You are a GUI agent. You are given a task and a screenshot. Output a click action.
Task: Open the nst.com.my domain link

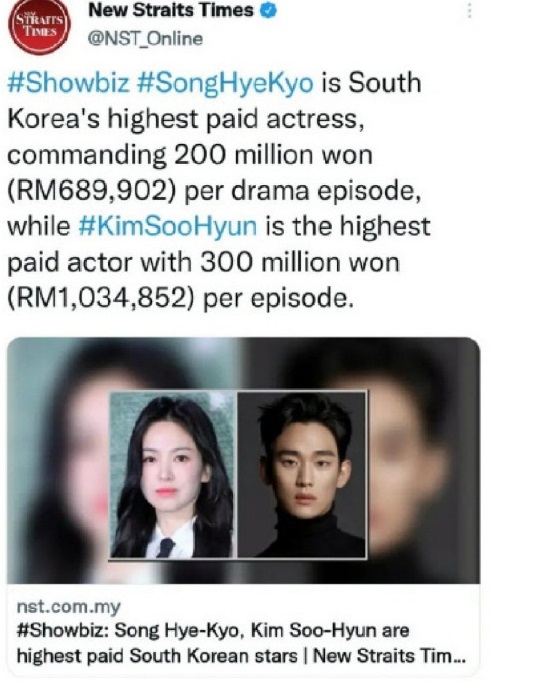[x=68, y=606]
